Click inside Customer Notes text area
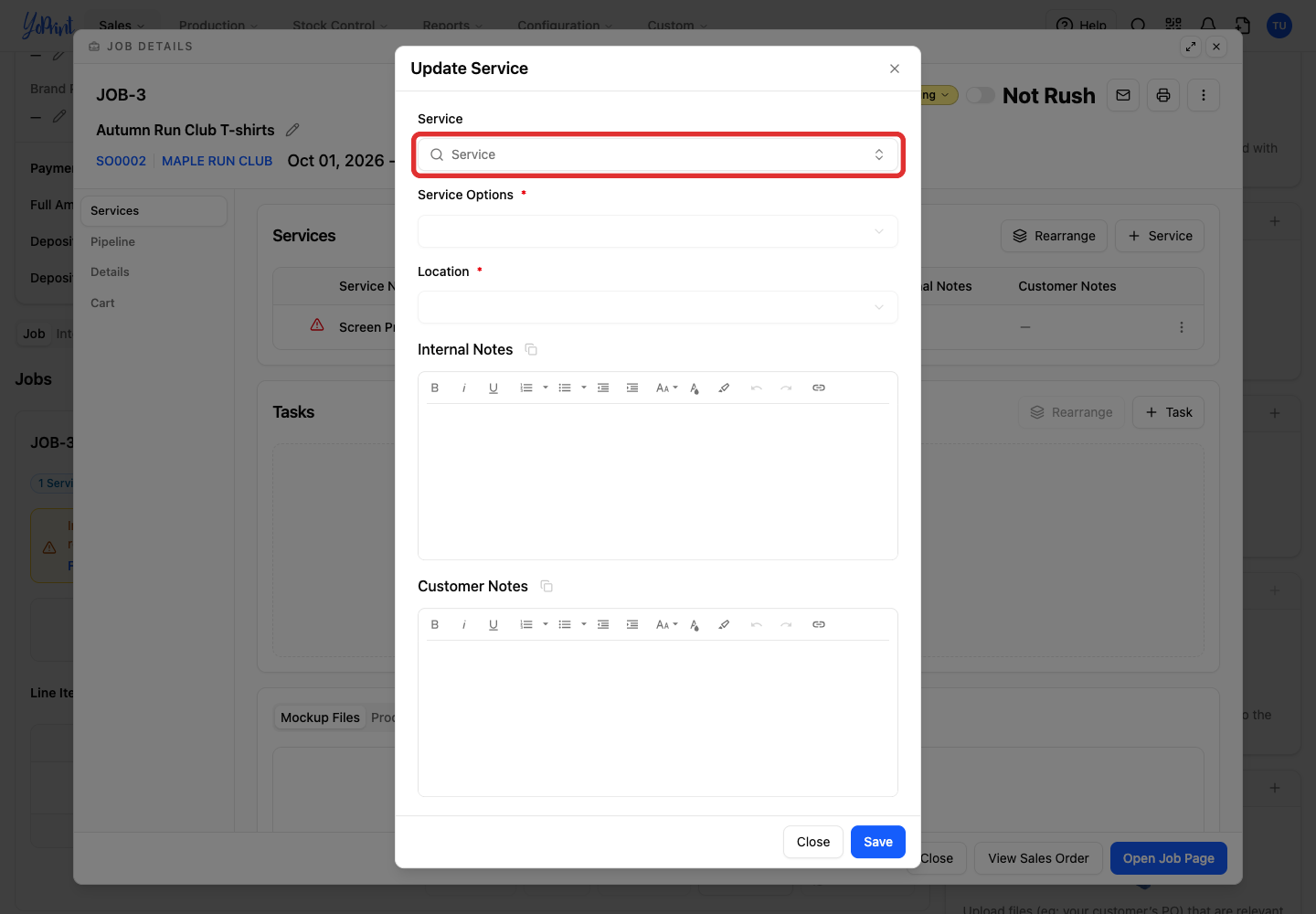1316x914 pixels. click(658, 717)
